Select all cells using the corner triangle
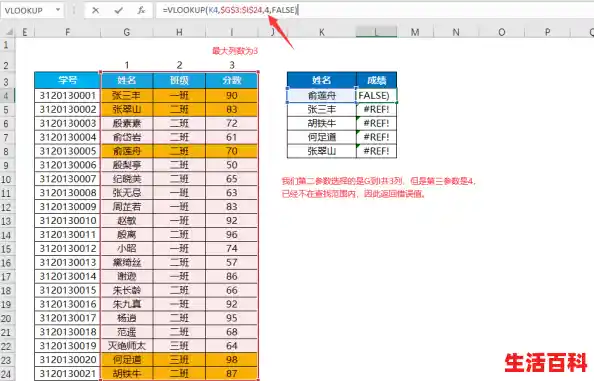The height and width of the screenshot is (381, 594). pyautogui.click(x=9, y=32)
